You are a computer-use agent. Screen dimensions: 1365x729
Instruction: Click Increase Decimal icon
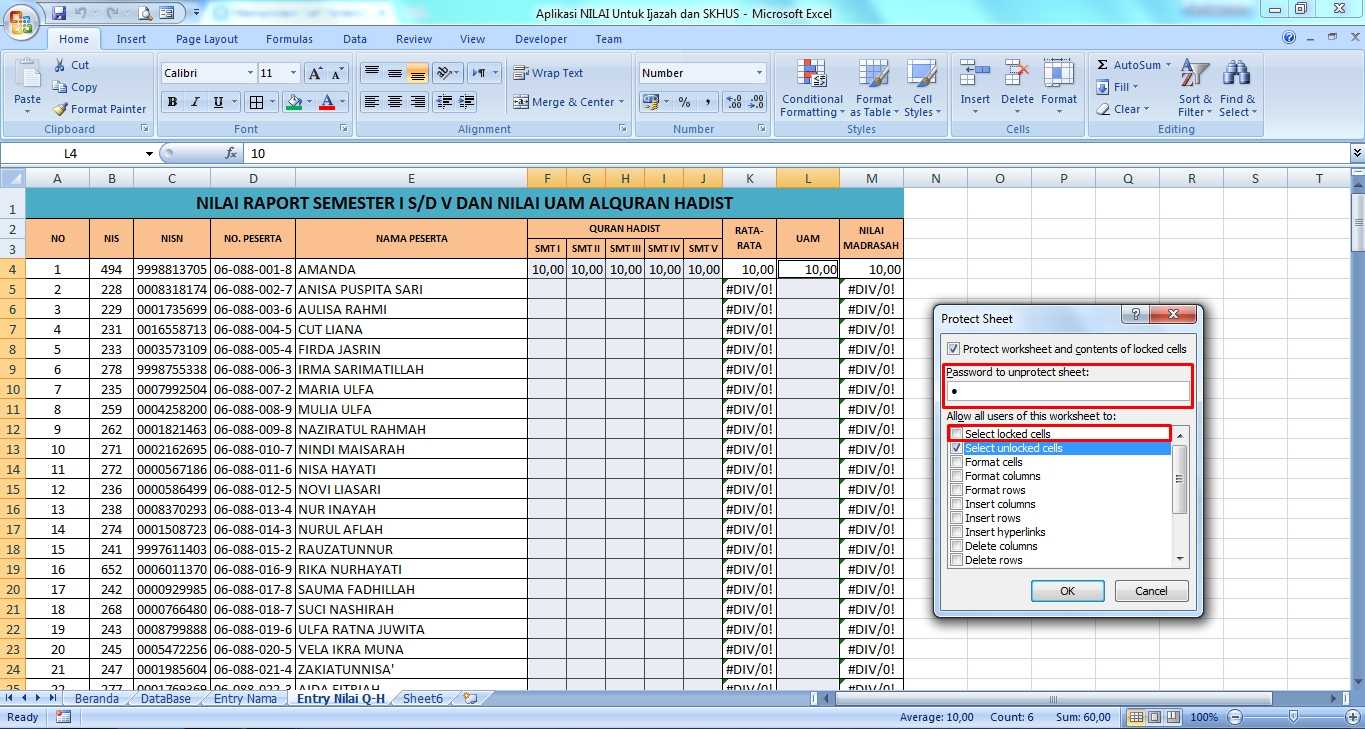tap(733, 102)
